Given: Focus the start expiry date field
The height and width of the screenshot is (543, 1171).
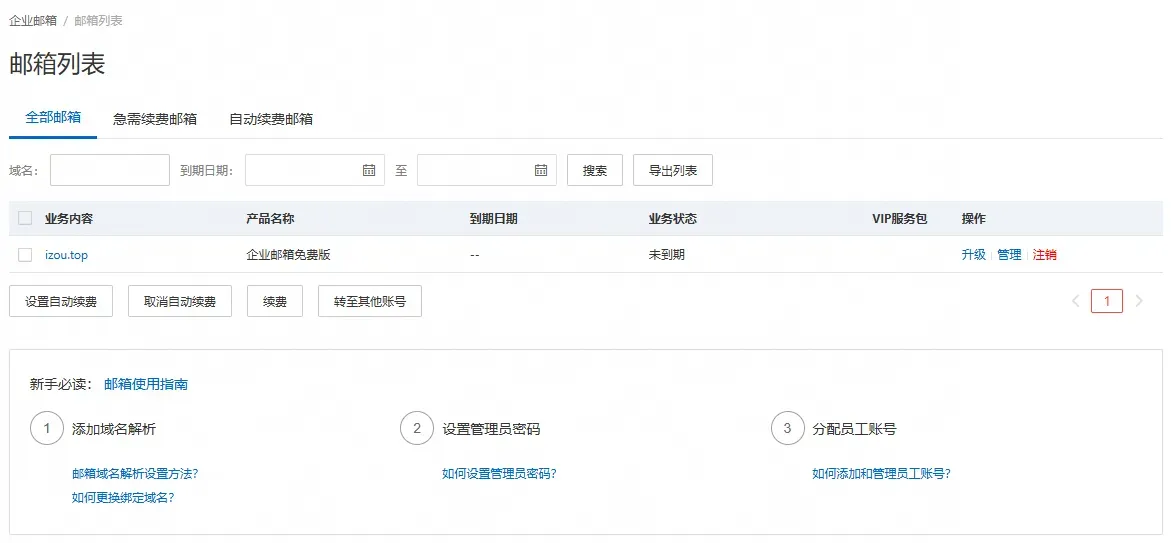Looking at the screenshot, I should pos(314,170).
